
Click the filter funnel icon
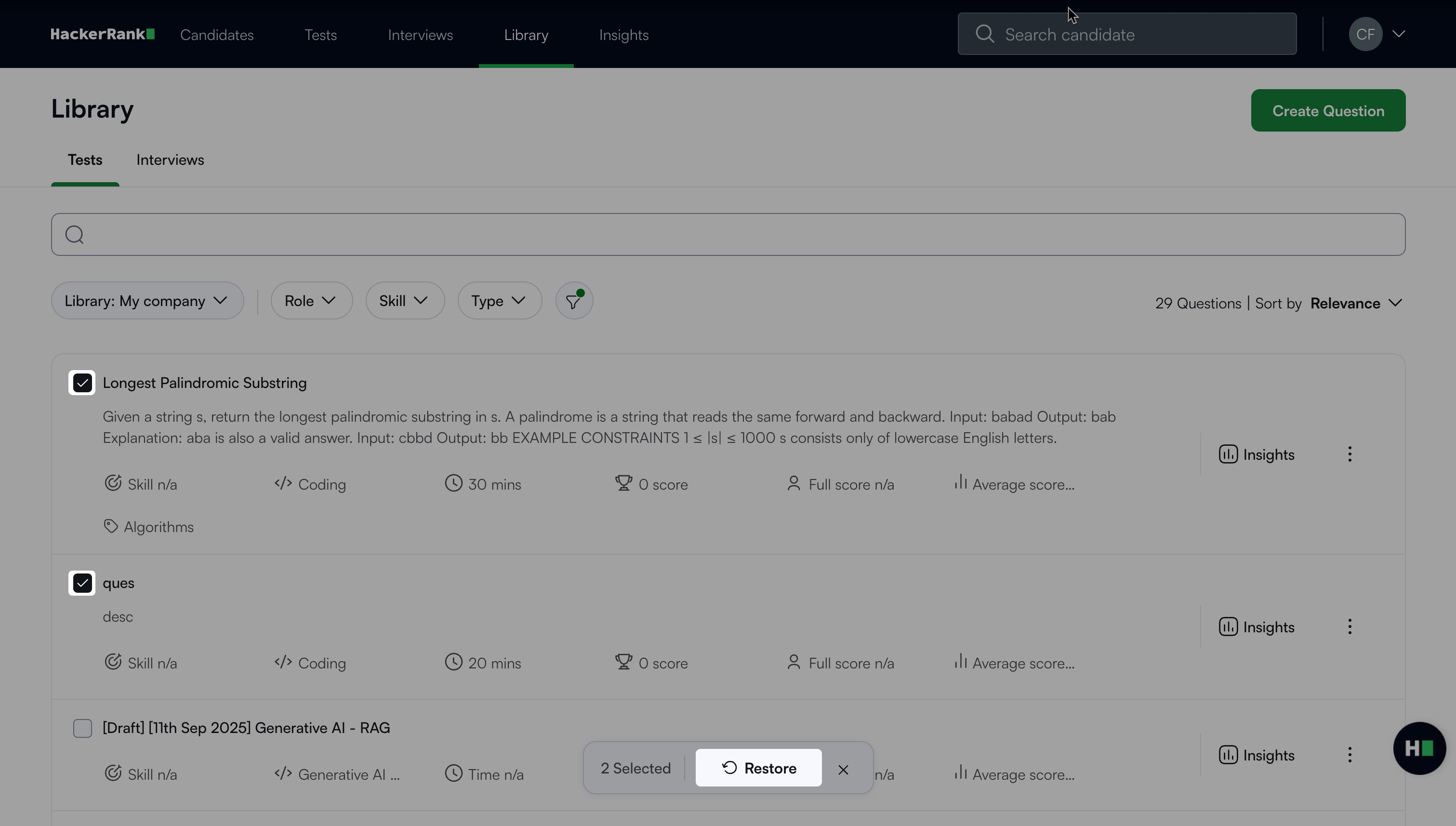coord(573,301)
